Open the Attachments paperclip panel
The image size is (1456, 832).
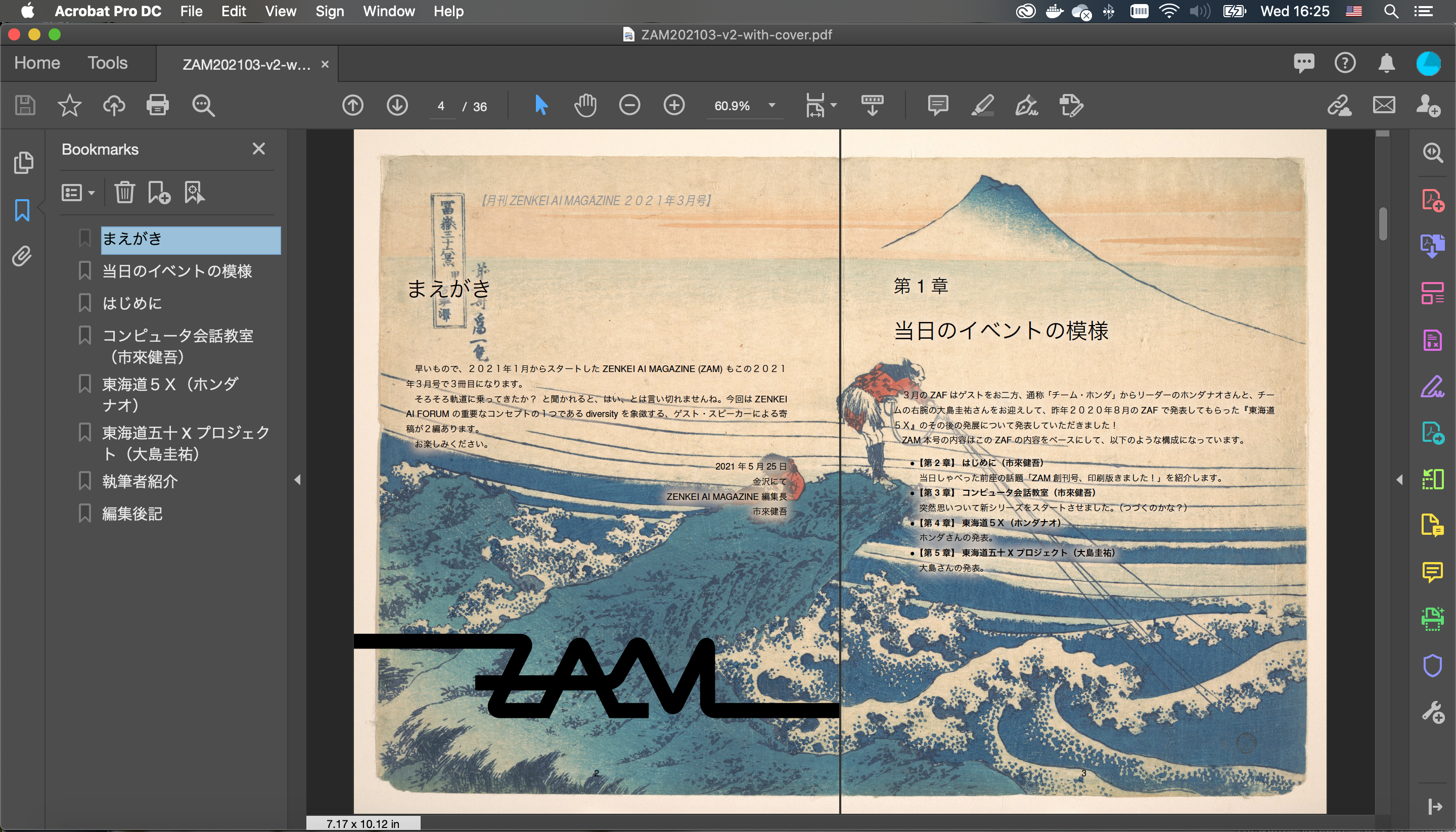tap(22, 257)
